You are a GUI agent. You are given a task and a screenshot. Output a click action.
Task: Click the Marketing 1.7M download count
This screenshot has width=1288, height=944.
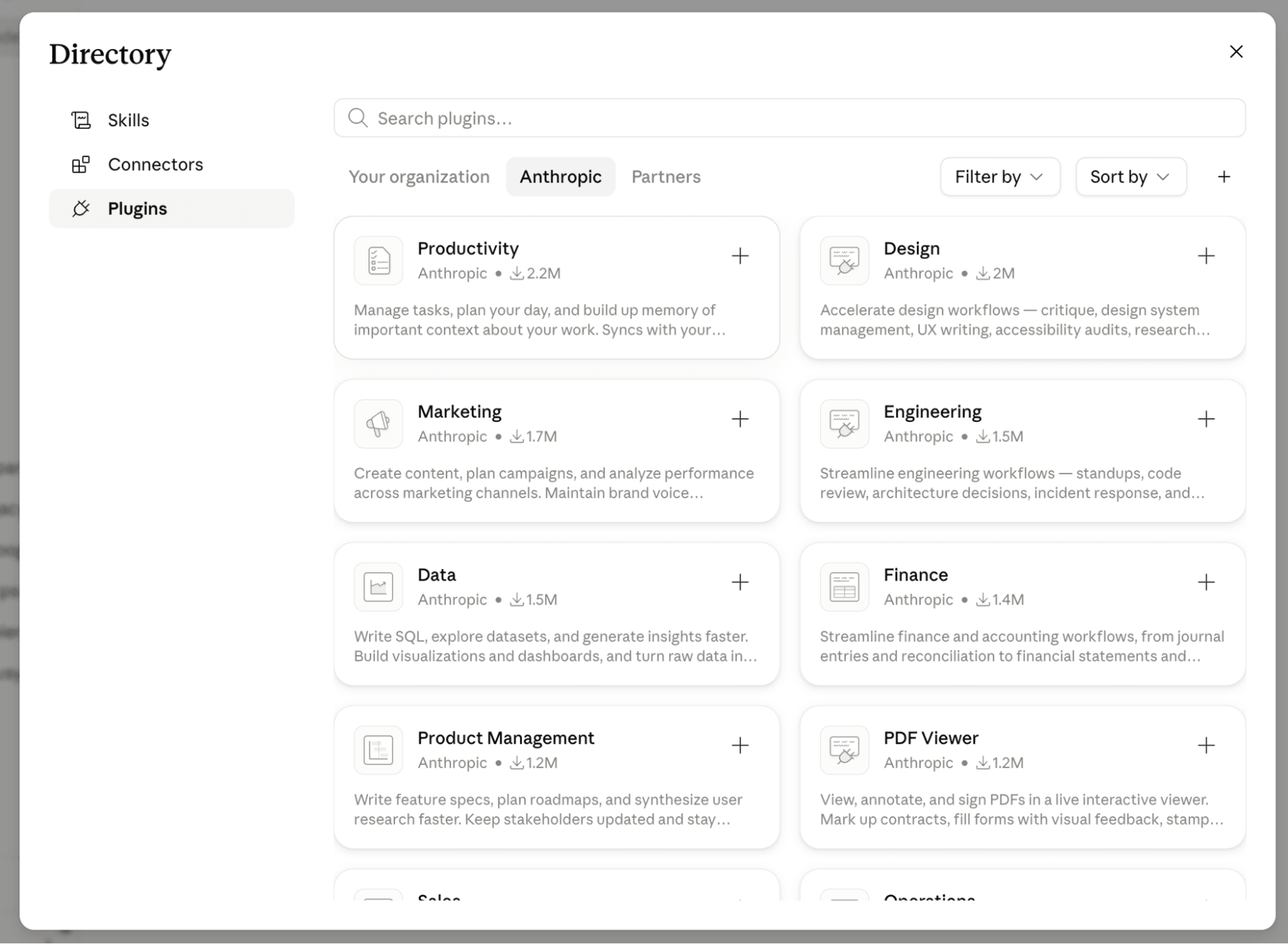(x=533, y=436)
